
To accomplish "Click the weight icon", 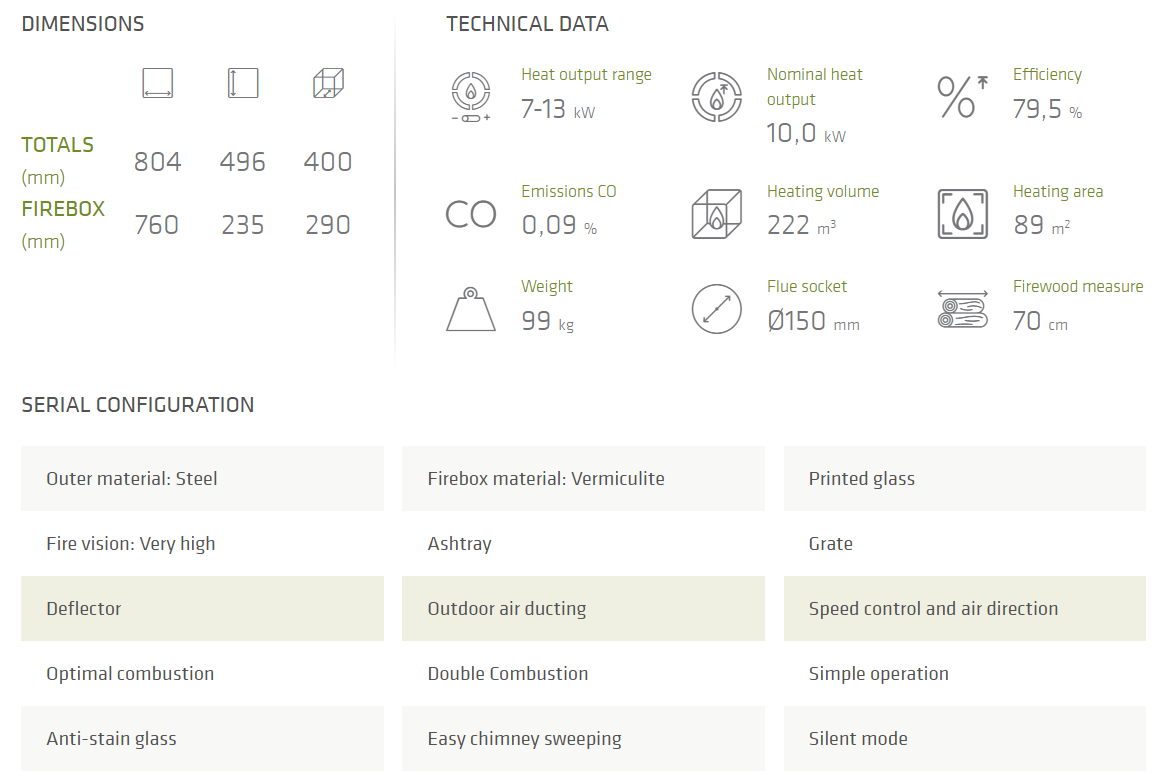I will [471, 309].
